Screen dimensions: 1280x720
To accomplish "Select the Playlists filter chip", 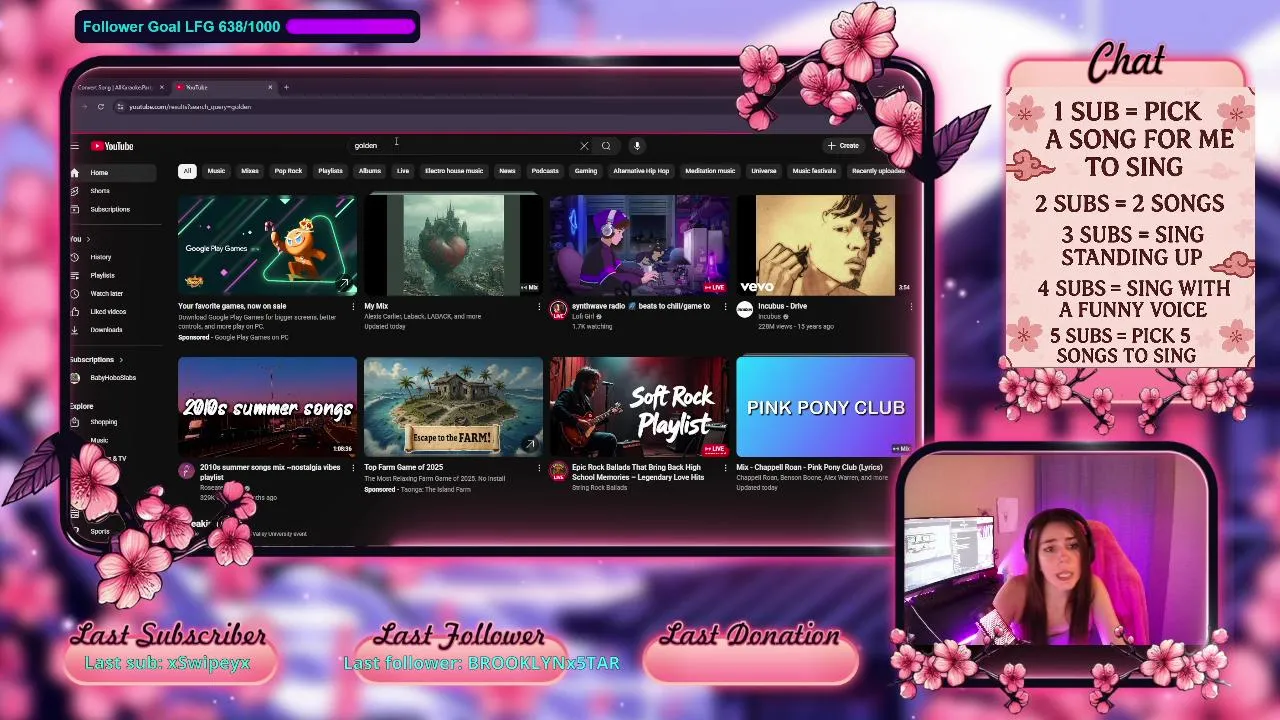I will [x=330, y=171].
